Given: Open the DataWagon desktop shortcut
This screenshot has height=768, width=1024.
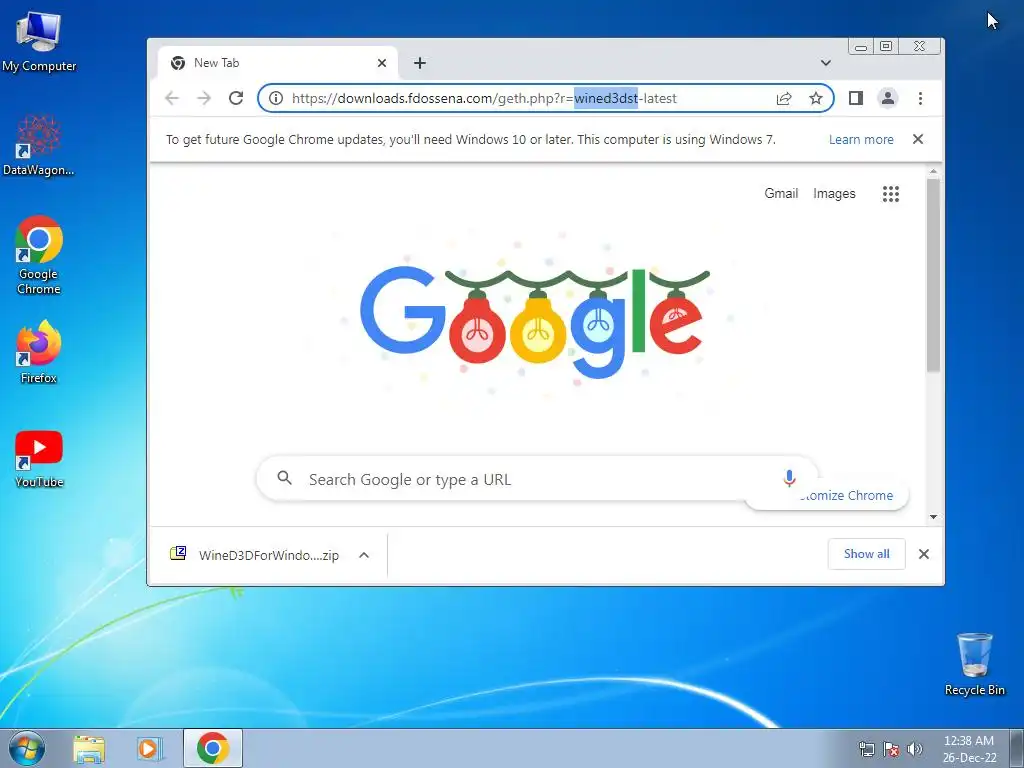Looking at the screenshot, I should (39, 145).
